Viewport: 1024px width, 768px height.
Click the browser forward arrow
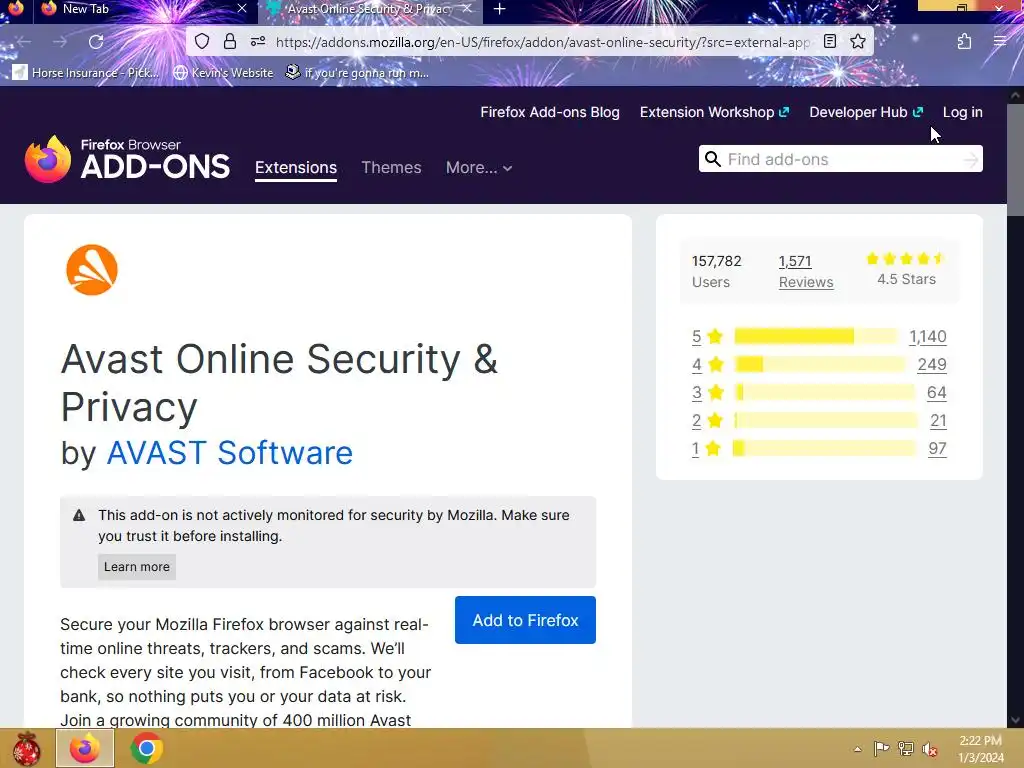pyautogui.click(x=59, y=42)
